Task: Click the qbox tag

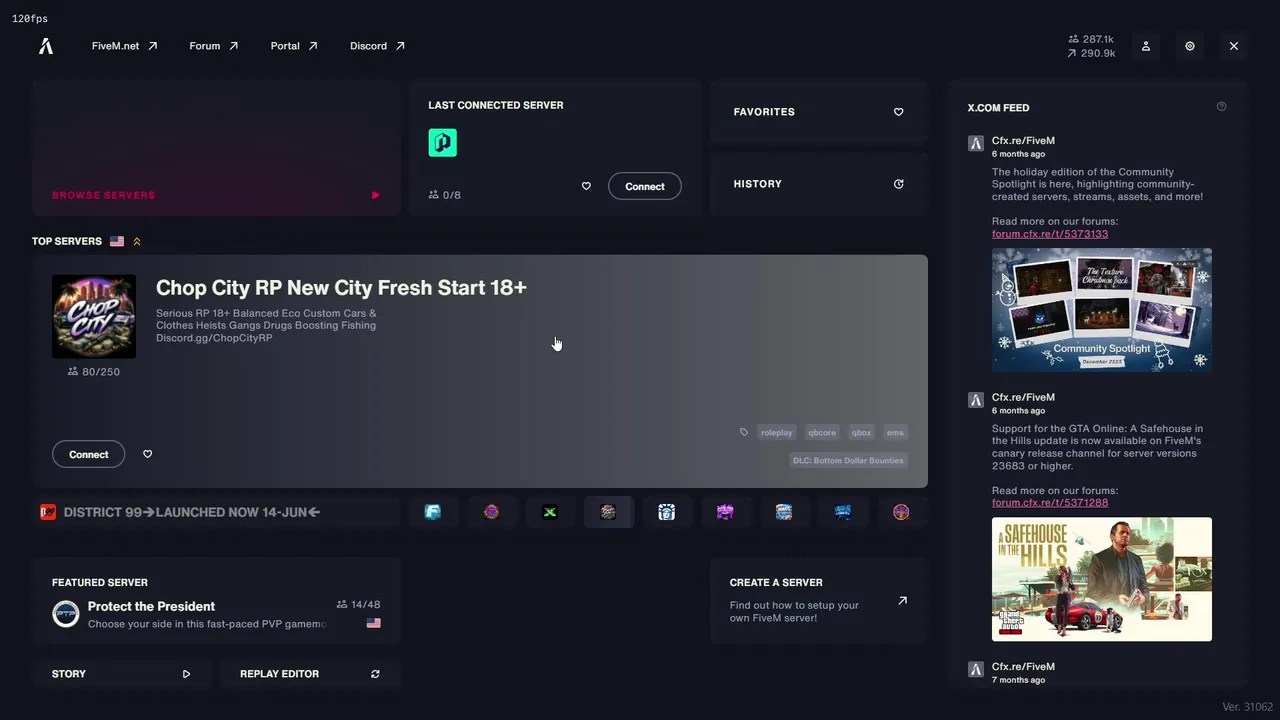Action: point(861,433)
